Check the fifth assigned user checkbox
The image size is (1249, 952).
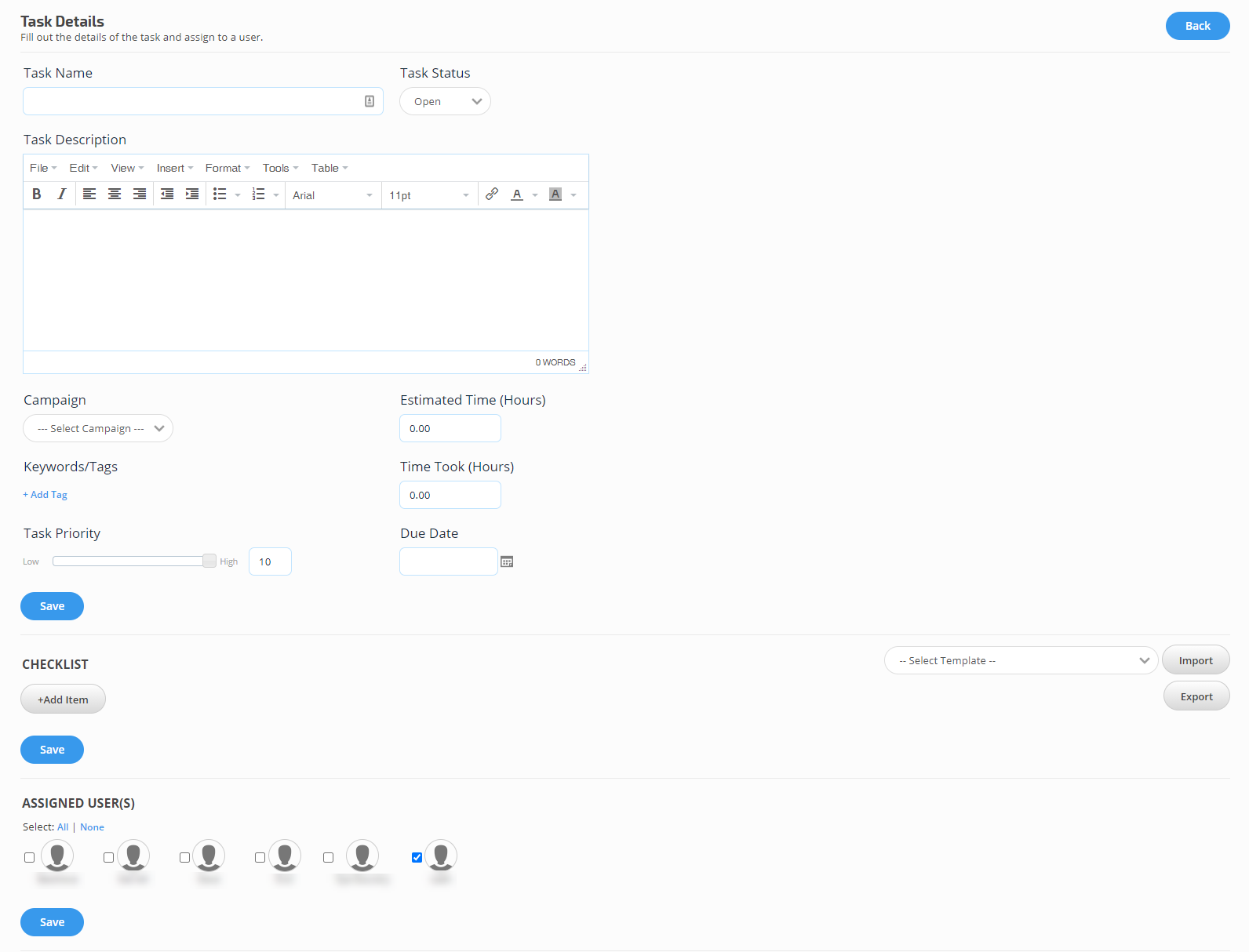(x=328, y=857)
